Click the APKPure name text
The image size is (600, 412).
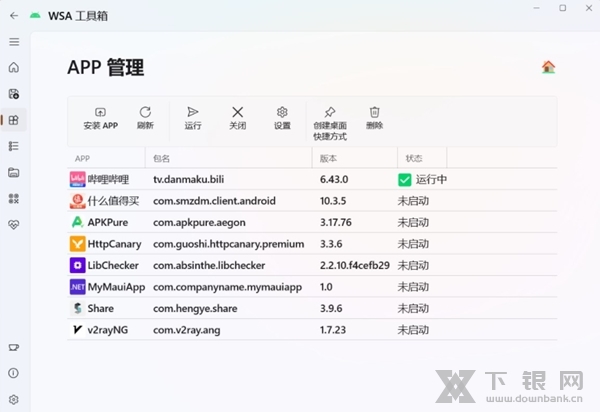[108, 222]
